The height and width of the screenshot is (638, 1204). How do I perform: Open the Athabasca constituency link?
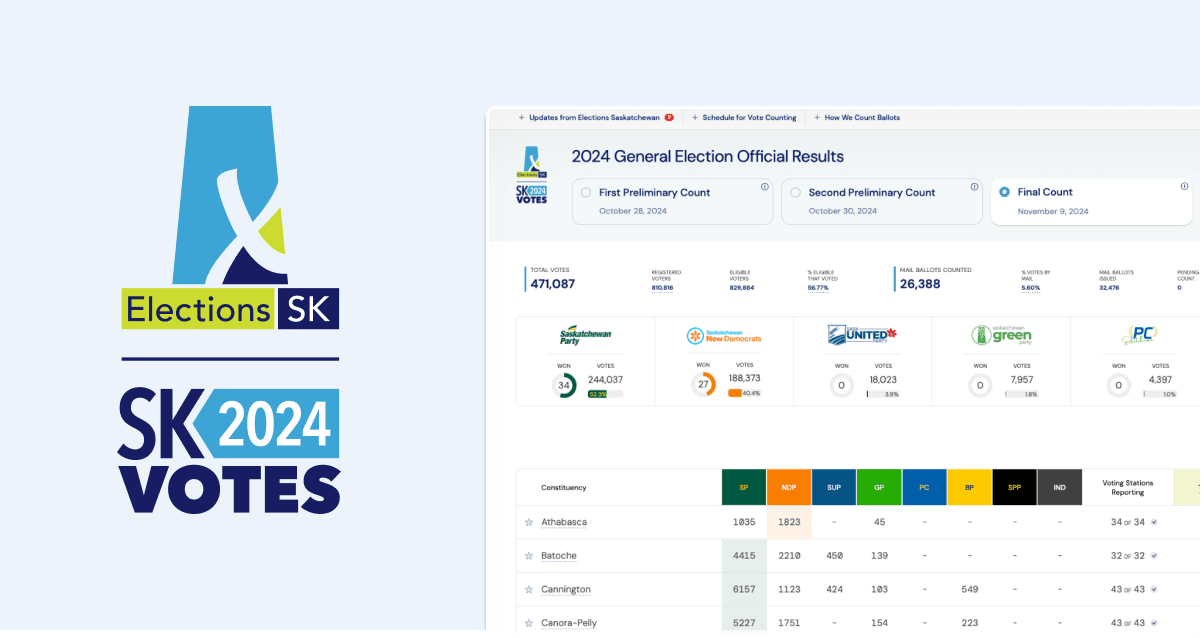(x=564, y=522)
